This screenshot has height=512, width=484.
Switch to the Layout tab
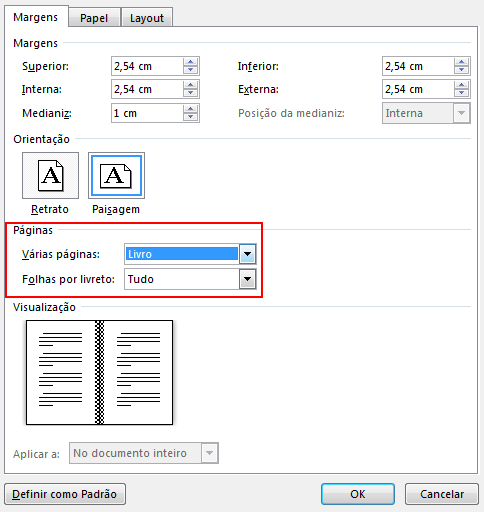[x=147, y=18]
